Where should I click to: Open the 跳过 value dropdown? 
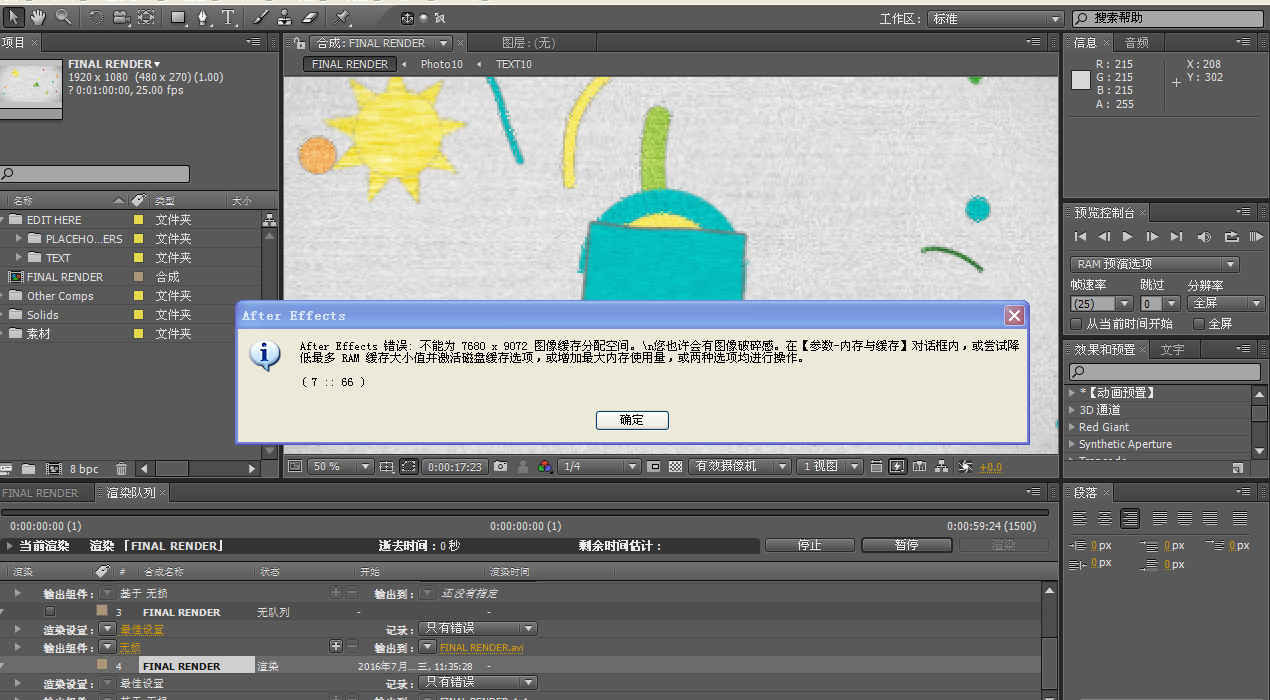(1159, 303)
